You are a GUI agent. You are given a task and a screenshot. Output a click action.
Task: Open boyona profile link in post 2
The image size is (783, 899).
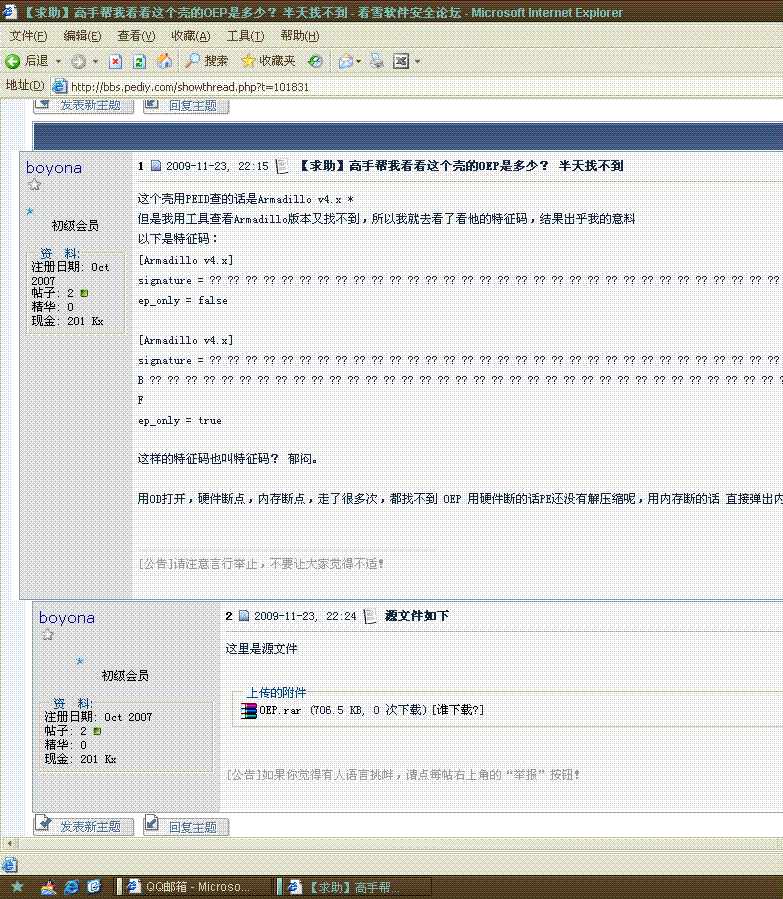tap(67, 618)
